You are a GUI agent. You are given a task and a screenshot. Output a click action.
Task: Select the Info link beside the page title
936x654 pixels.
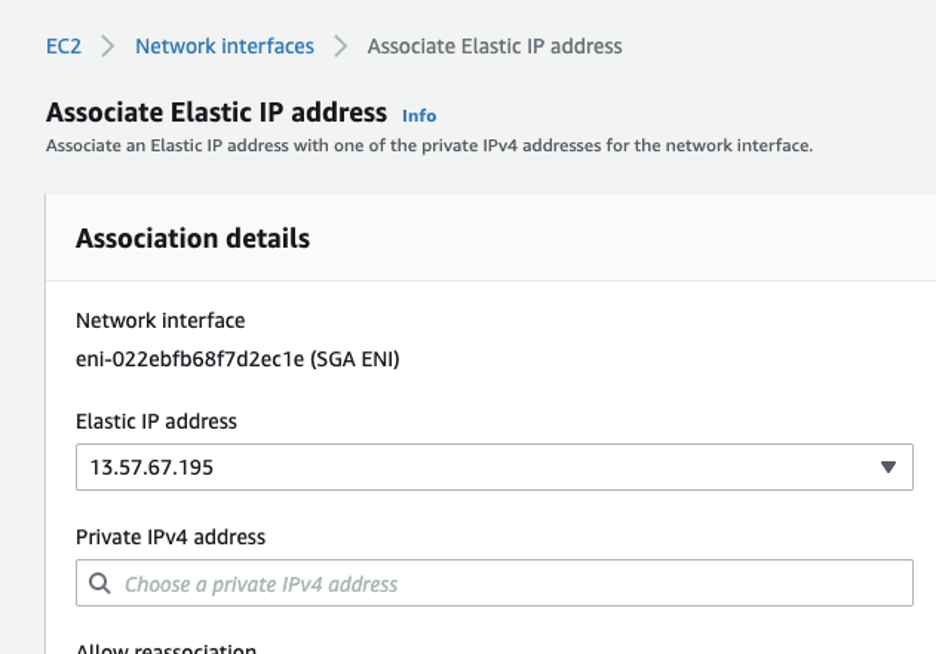tap(419, 116)
